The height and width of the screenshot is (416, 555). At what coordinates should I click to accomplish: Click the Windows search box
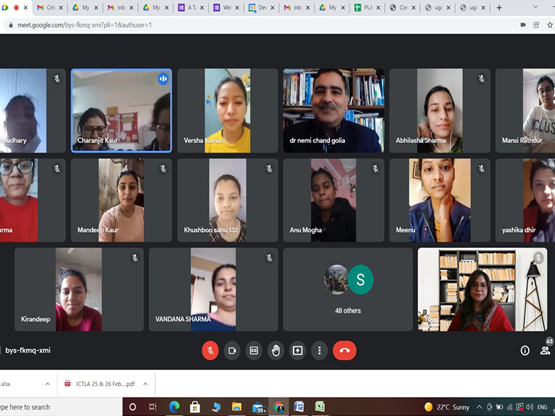click(61, 407)
